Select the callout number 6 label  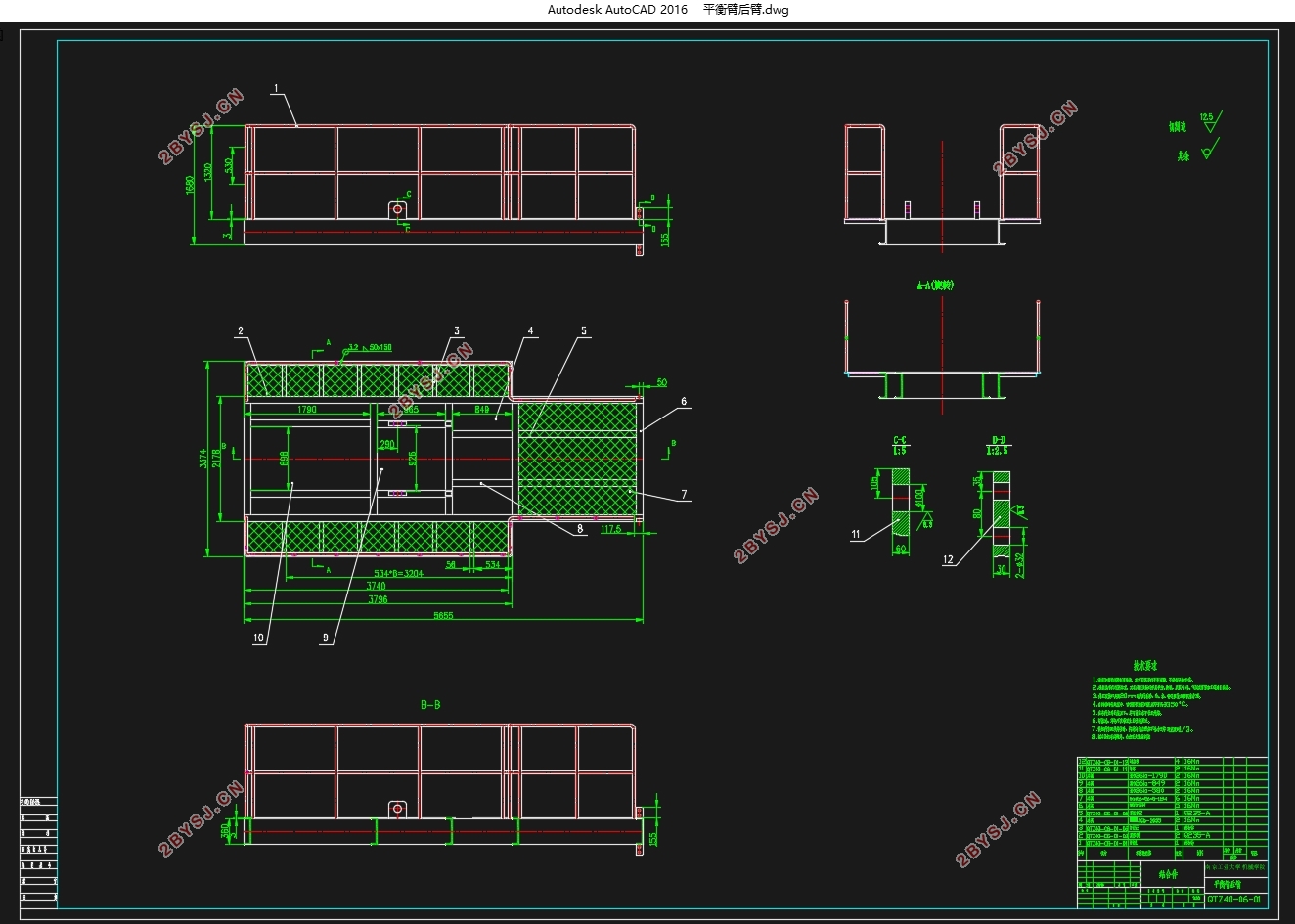[684, 401]
